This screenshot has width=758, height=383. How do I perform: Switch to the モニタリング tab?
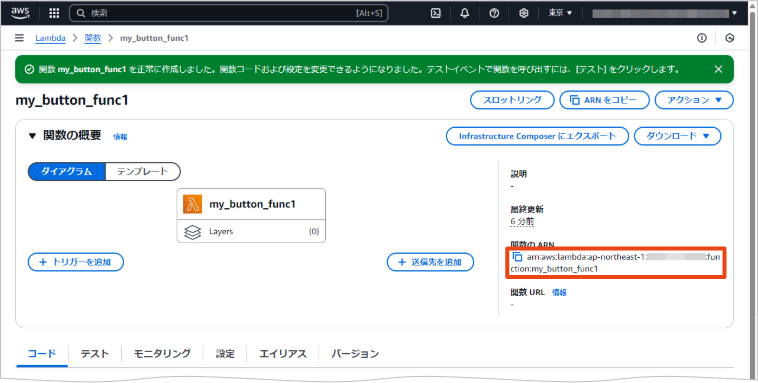162,354
